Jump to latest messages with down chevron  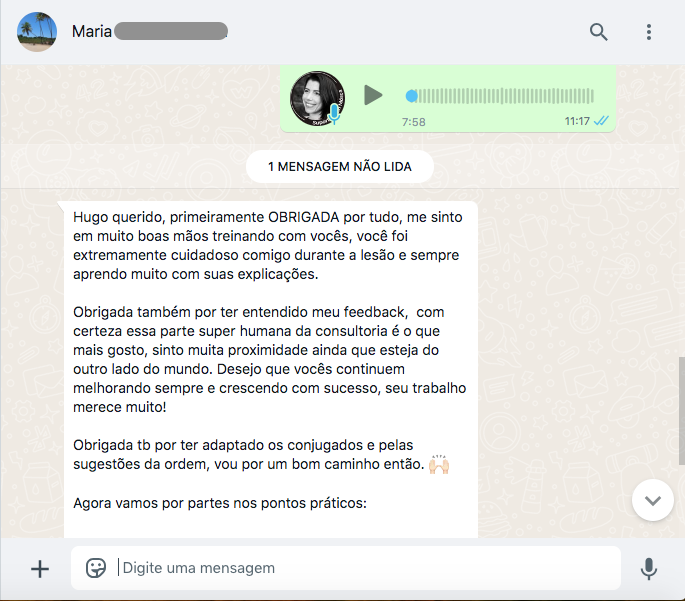(x=653, y=501)
